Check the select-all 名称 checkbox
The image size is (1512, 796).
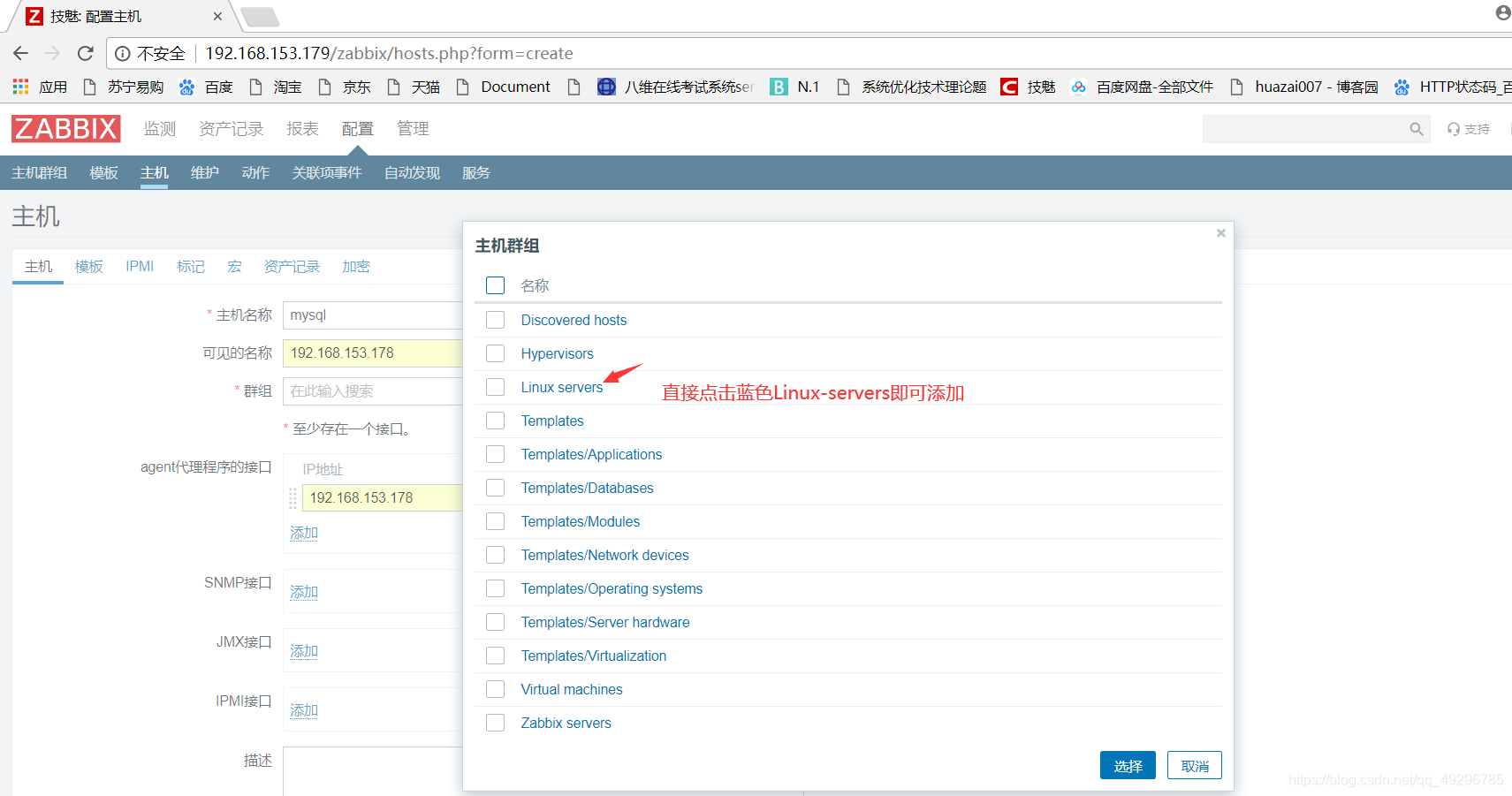496,285
